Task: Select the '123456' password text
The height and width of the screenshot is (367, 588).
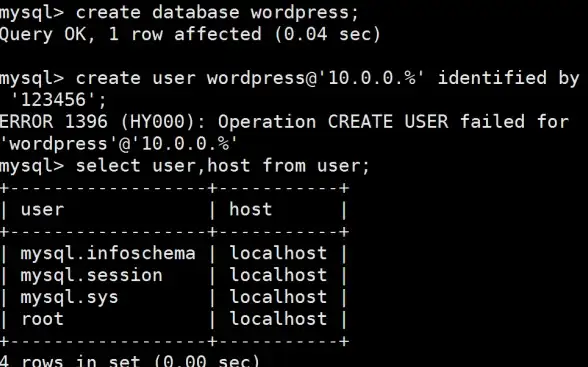Action: [53, 100]
